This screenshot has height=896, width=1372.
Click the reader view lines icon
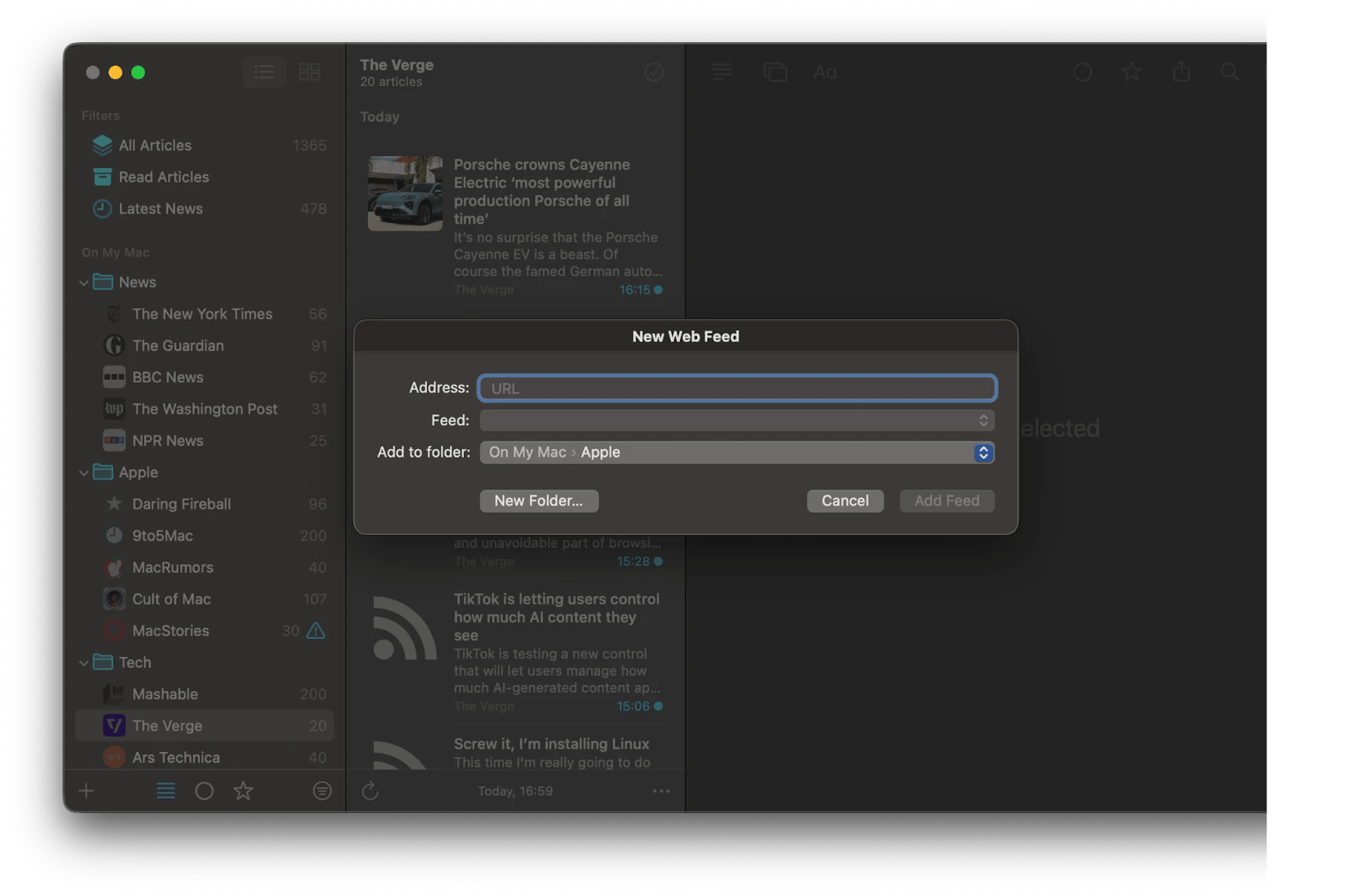click(x=721, y=72)
